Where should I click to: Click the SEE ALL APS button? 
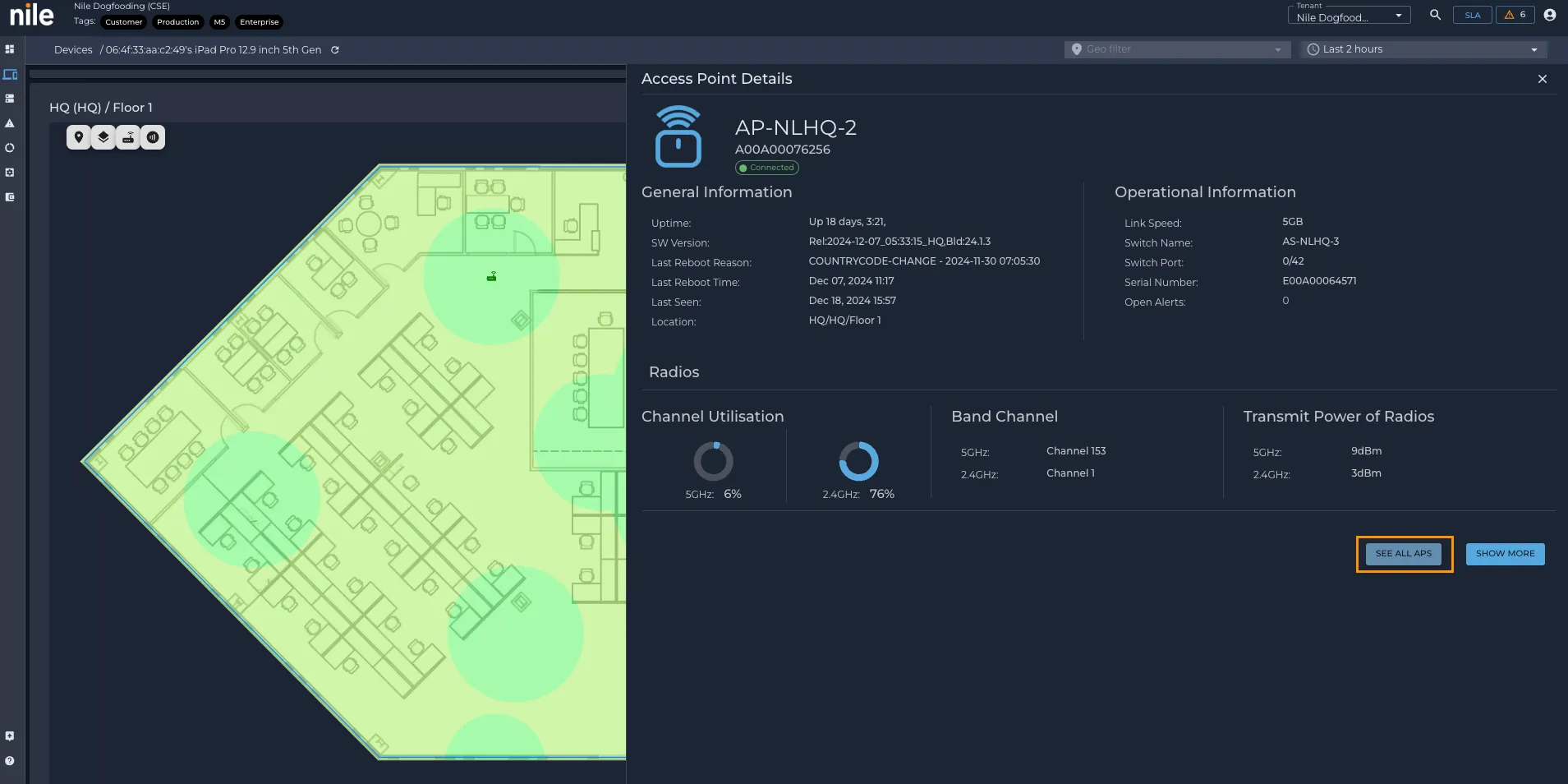1404,554
